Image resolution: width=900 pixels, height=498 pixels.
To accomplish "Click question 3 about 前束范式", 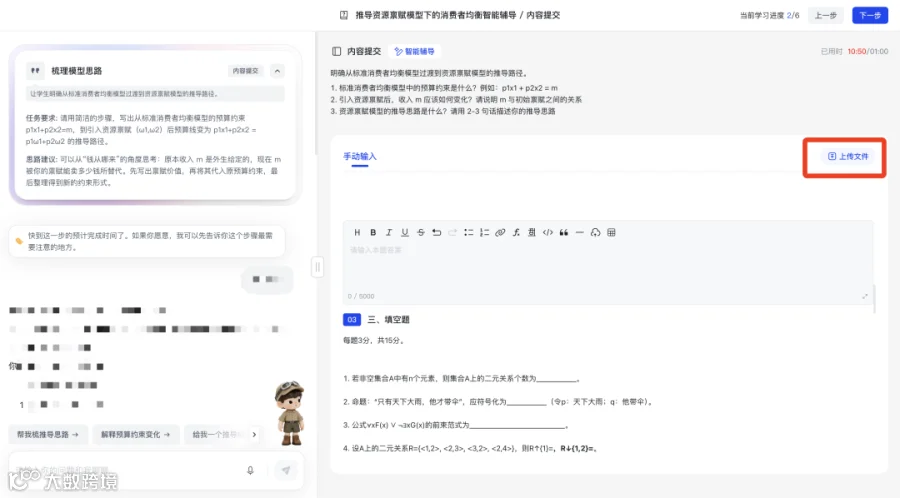I will point(456,425).
